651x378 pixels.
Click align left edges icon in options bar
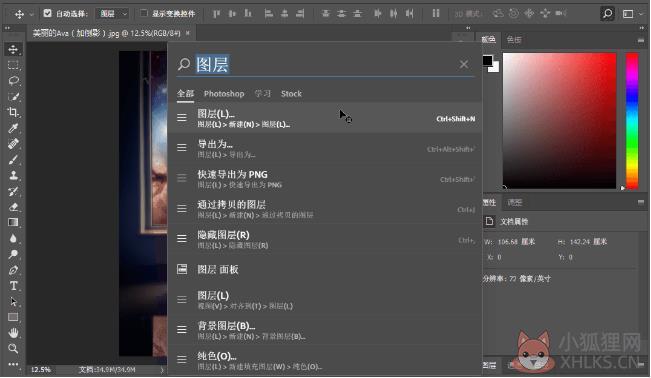(x=269, y=14)
